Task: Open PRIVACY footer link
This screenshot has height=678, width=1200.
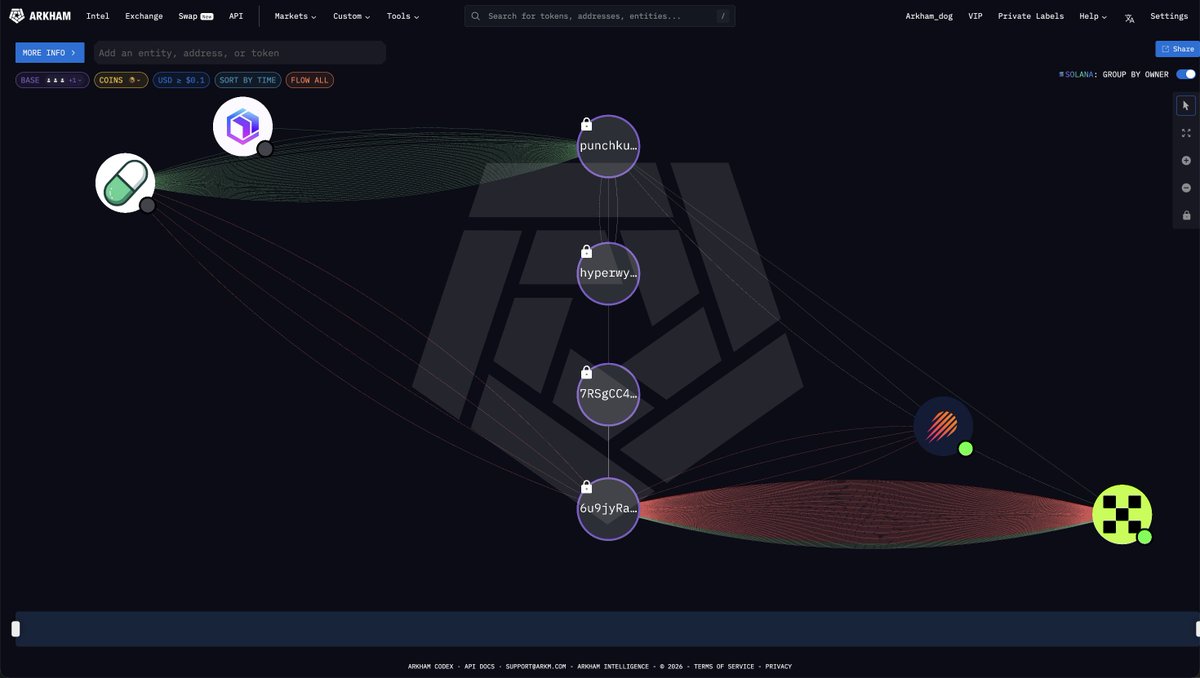Action: tap(778, 666)
